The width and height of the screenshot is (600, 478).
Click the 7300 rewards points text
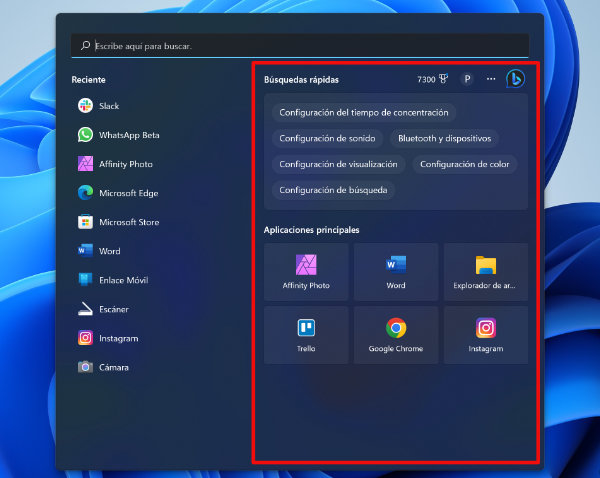[x=426, y=79]
